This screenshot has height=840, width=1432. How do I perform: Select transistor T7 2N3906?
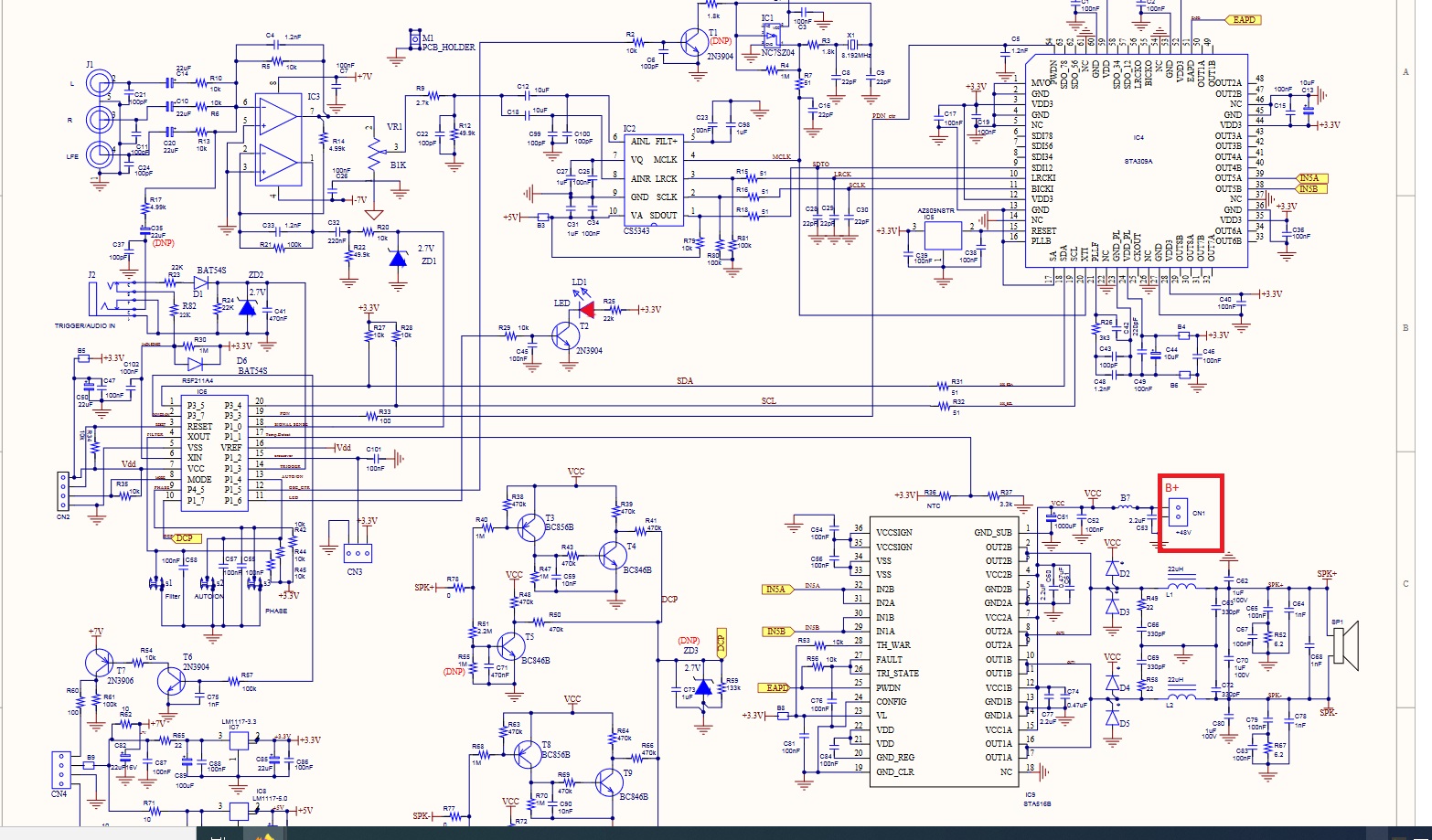pyautogui.click(x=98, y=662)
